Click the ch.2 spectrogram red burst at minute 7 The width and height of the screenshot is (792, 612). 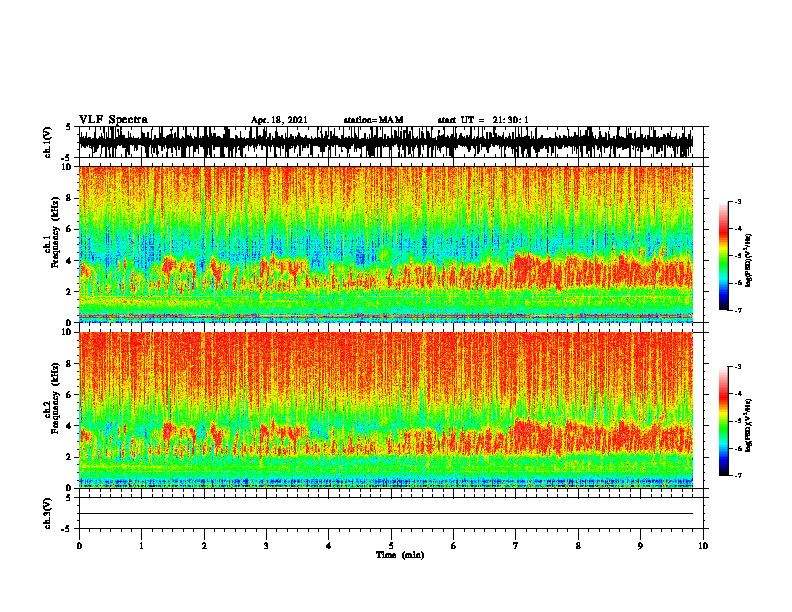pyautogui.click(x=533, y=437)
